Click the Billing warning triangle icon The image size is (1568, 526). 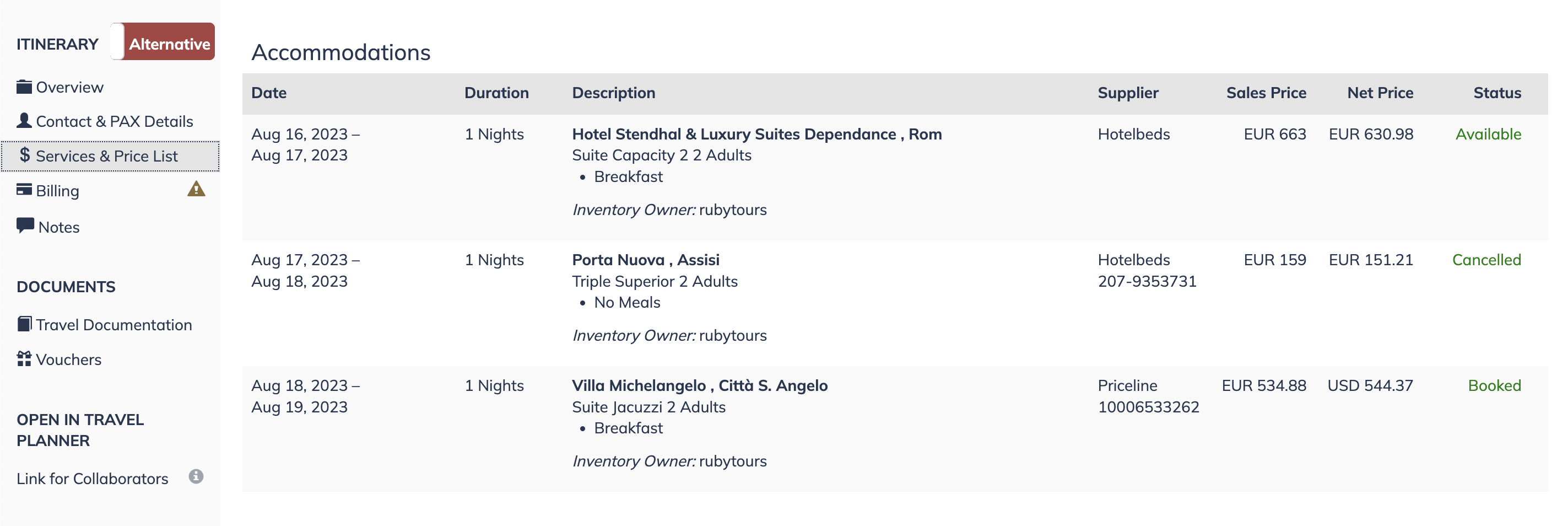tap(196, 189)
